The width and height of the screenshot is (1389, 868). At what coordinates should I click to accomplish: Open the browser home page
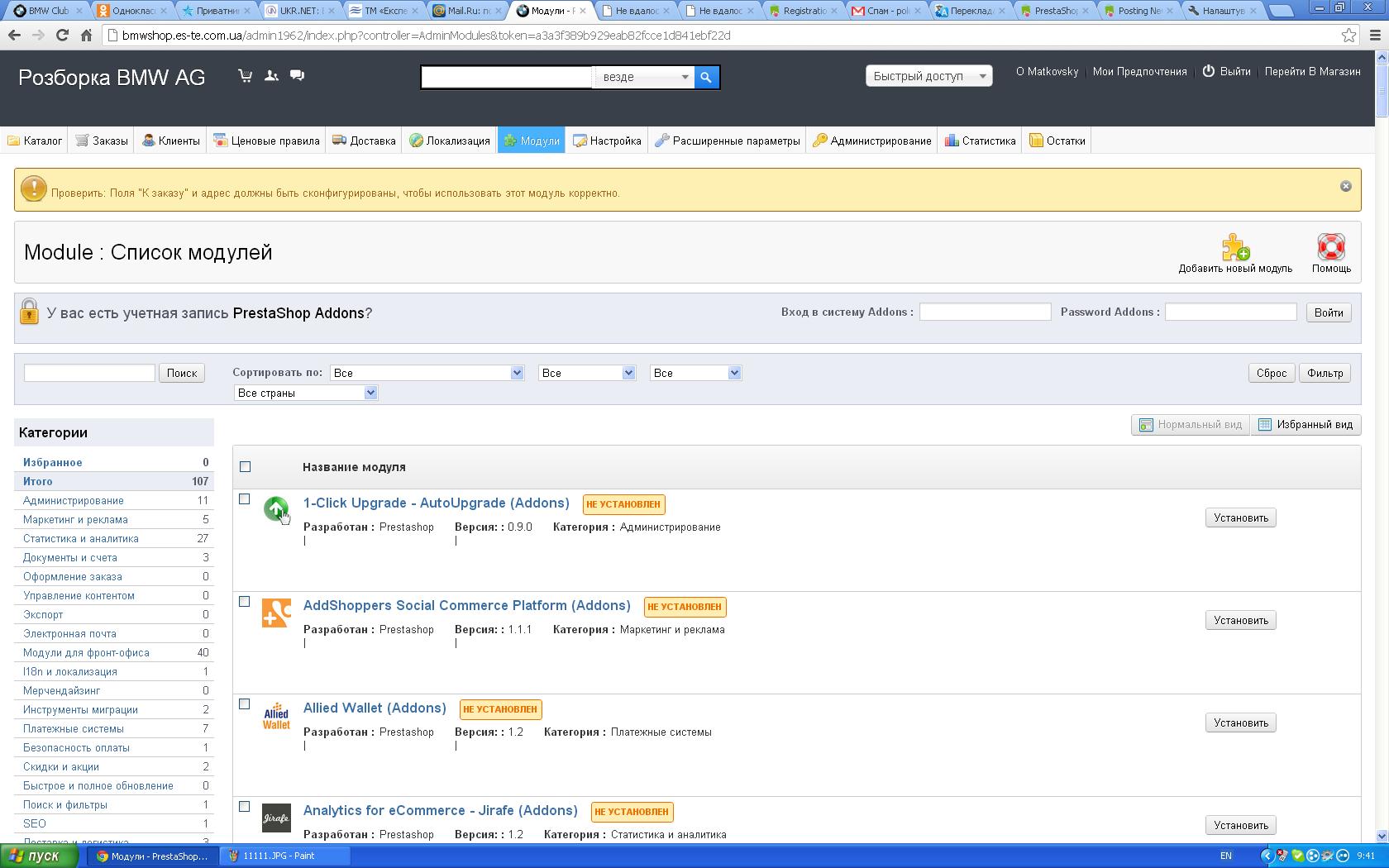(86, 36)
